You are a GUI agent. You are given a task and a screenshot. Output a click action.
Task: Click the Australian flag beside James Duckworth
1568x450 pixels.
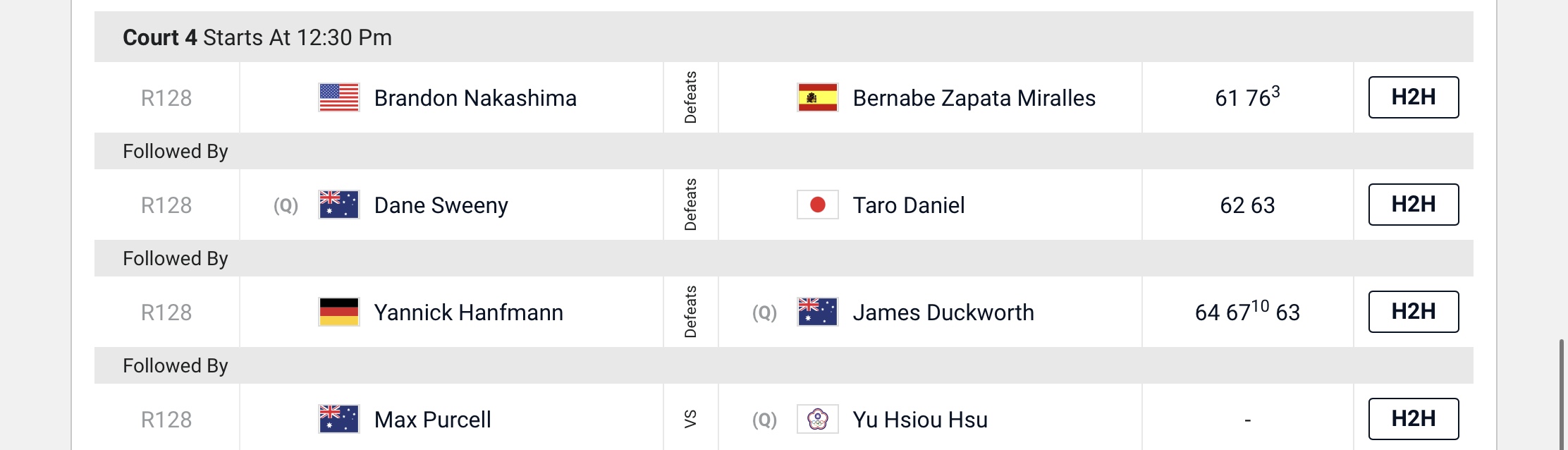818,312
